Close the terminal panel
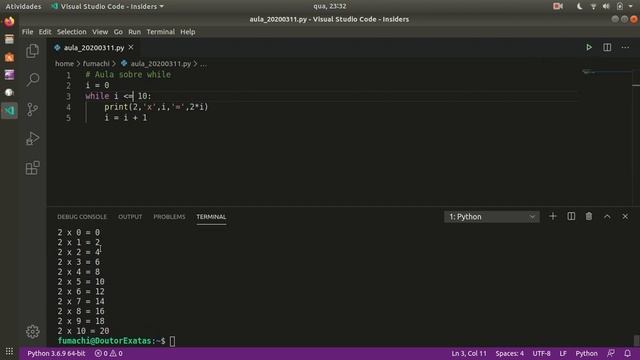Screen dimensions: 640x360 [x=625, y=216]
